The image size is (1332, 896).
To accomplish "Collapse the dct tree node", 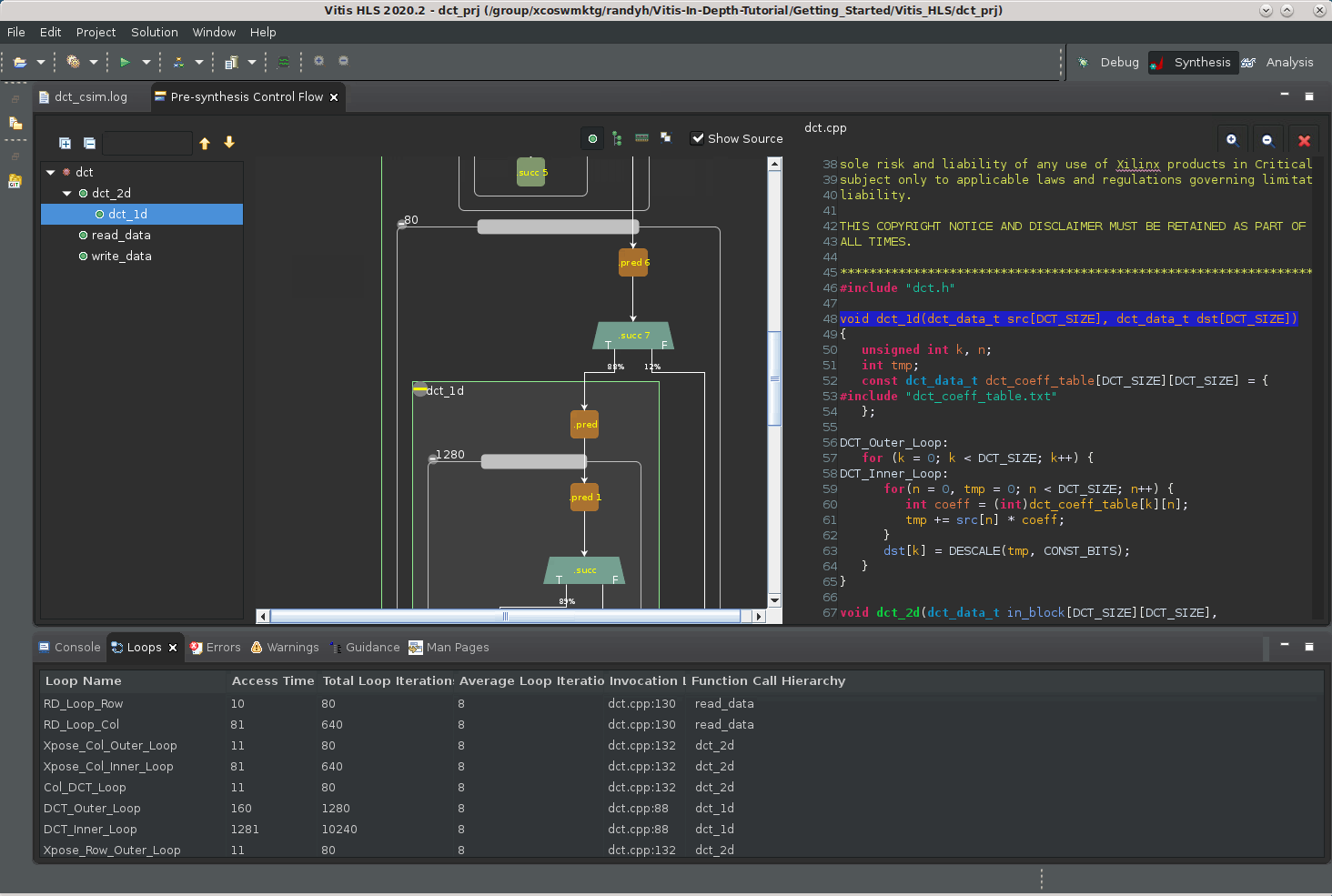I will click(x=51, y=172).
